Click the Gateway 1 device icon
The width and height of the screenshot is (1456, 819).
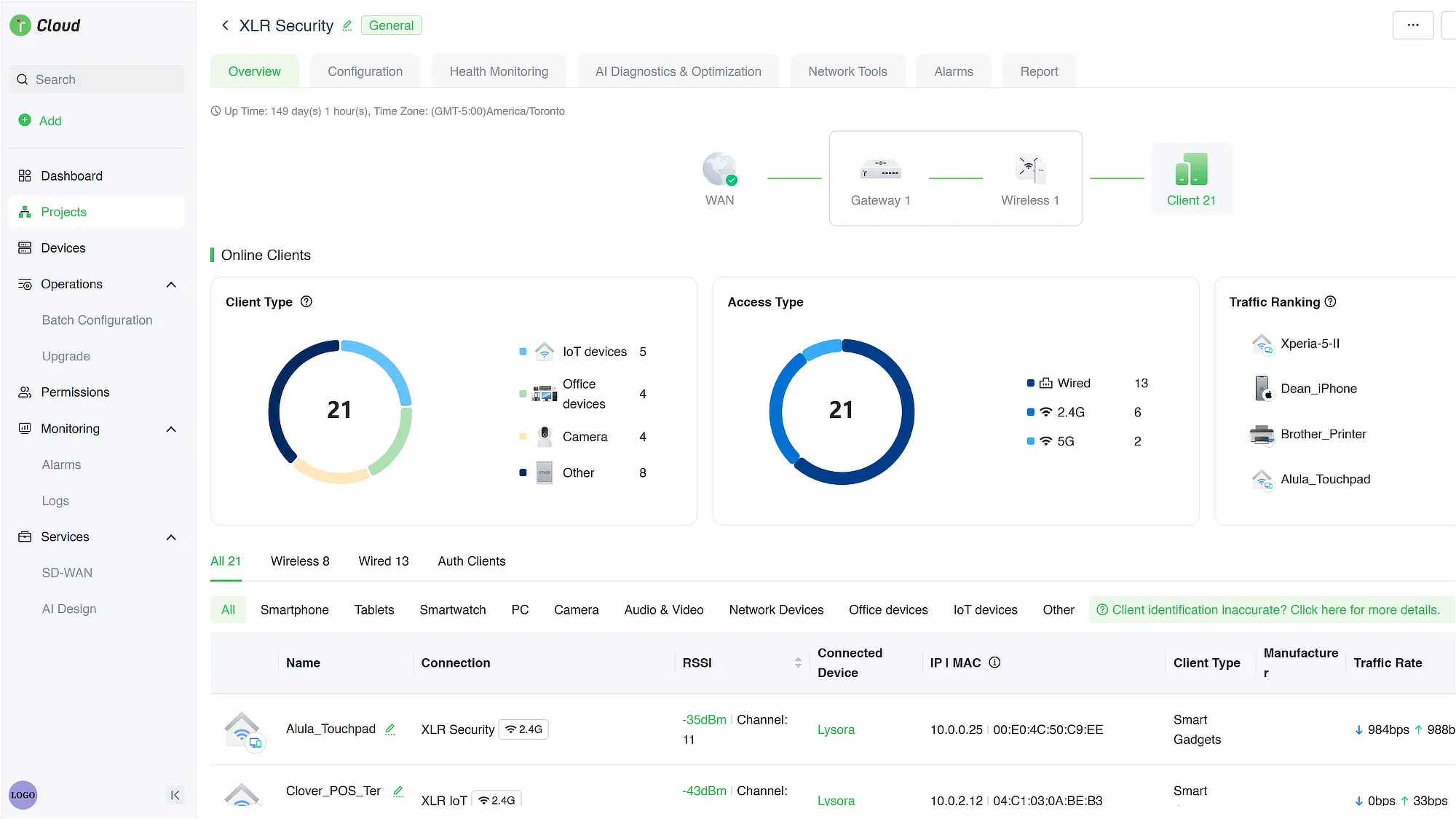coord(880,169)
